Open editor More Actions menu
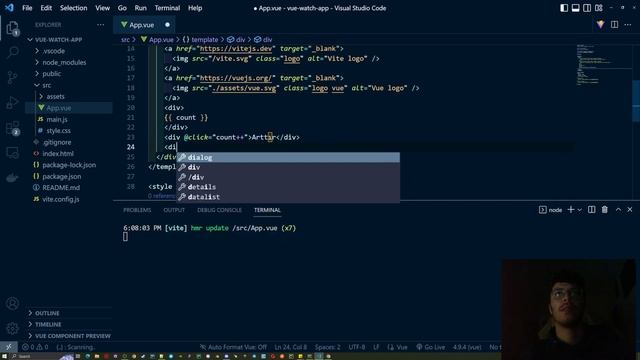The image size is (640, 360). 628,25
